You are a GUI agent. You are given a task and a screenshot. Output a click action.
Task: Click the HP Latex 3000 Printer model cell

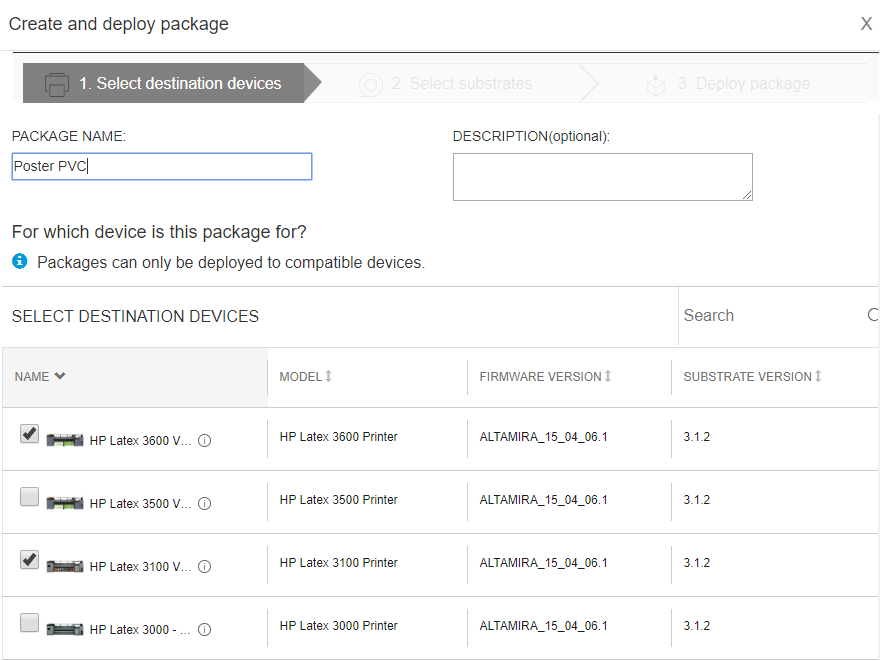338,625
